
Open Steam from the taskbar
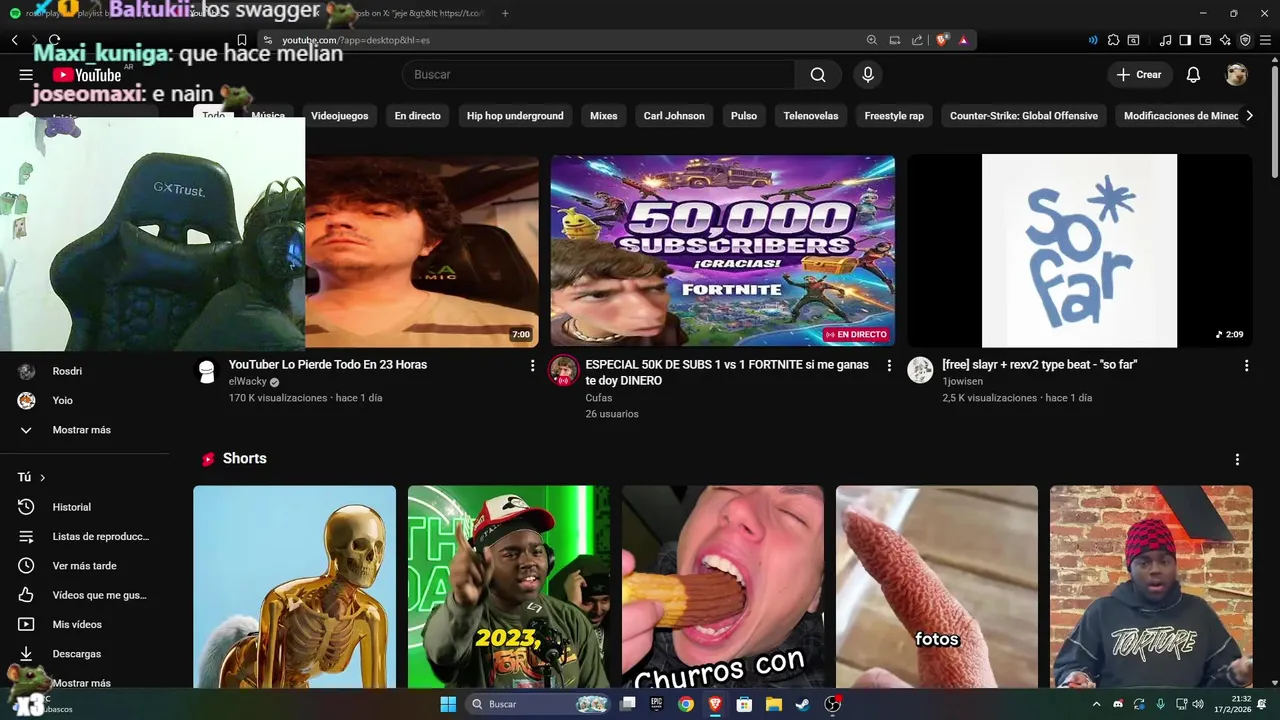click(x=802, y=704)
